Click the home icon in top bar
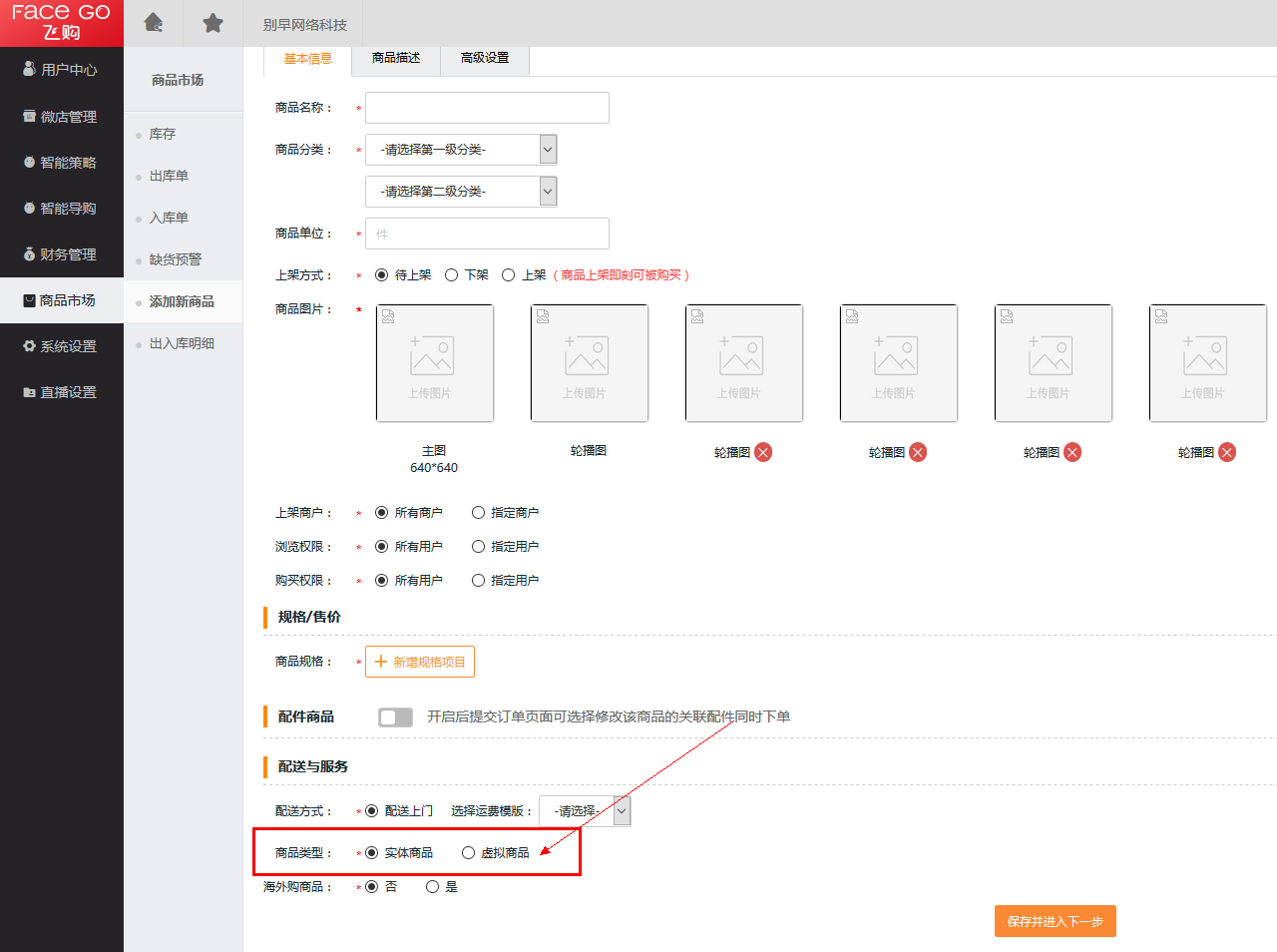 pyautogui.click(x=153, y=23)
